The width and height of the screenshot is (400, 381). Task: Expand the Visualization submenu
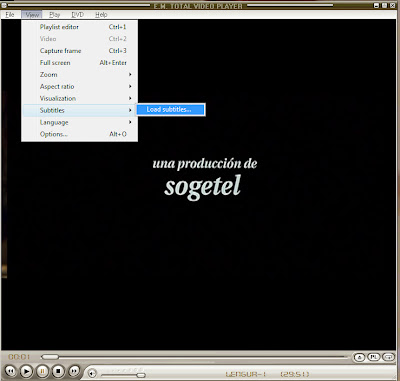(80, 98)
